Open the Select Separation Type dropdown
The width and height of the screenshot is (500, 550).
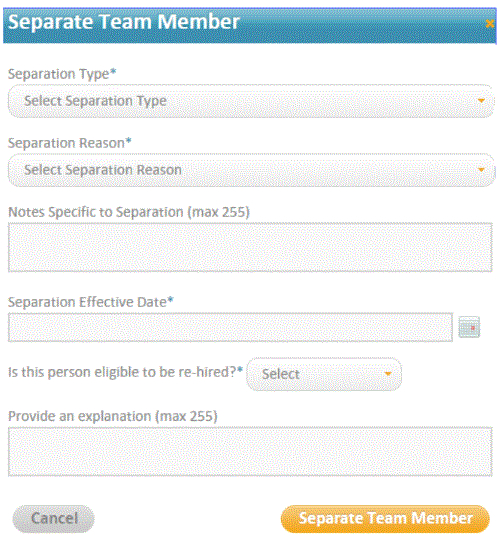click(x=251, y=101)
